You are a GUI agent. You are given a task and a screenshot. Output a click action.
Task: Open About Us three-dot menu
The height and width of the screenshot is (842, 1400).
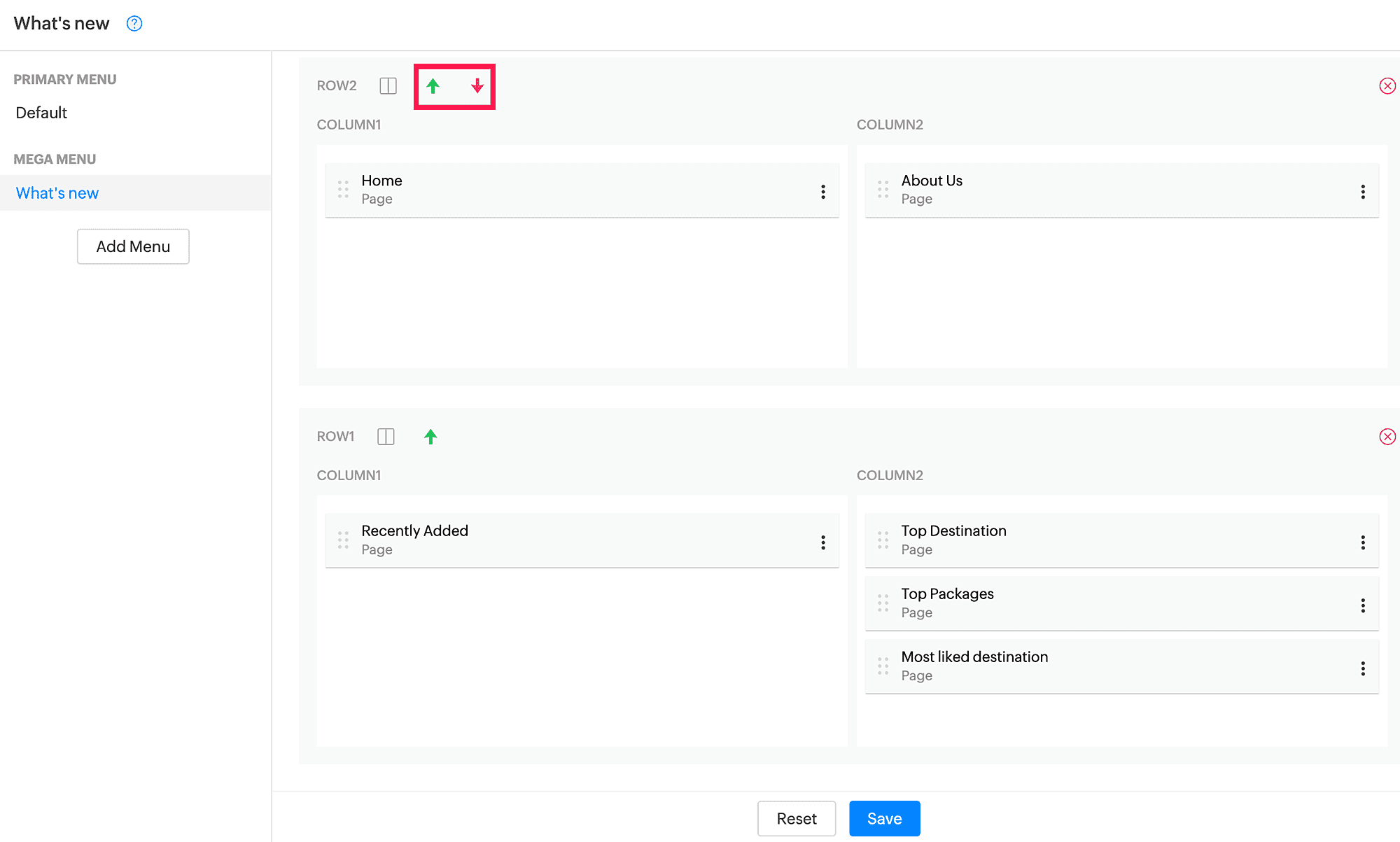pyautogui.click(x=1363, y=192)
